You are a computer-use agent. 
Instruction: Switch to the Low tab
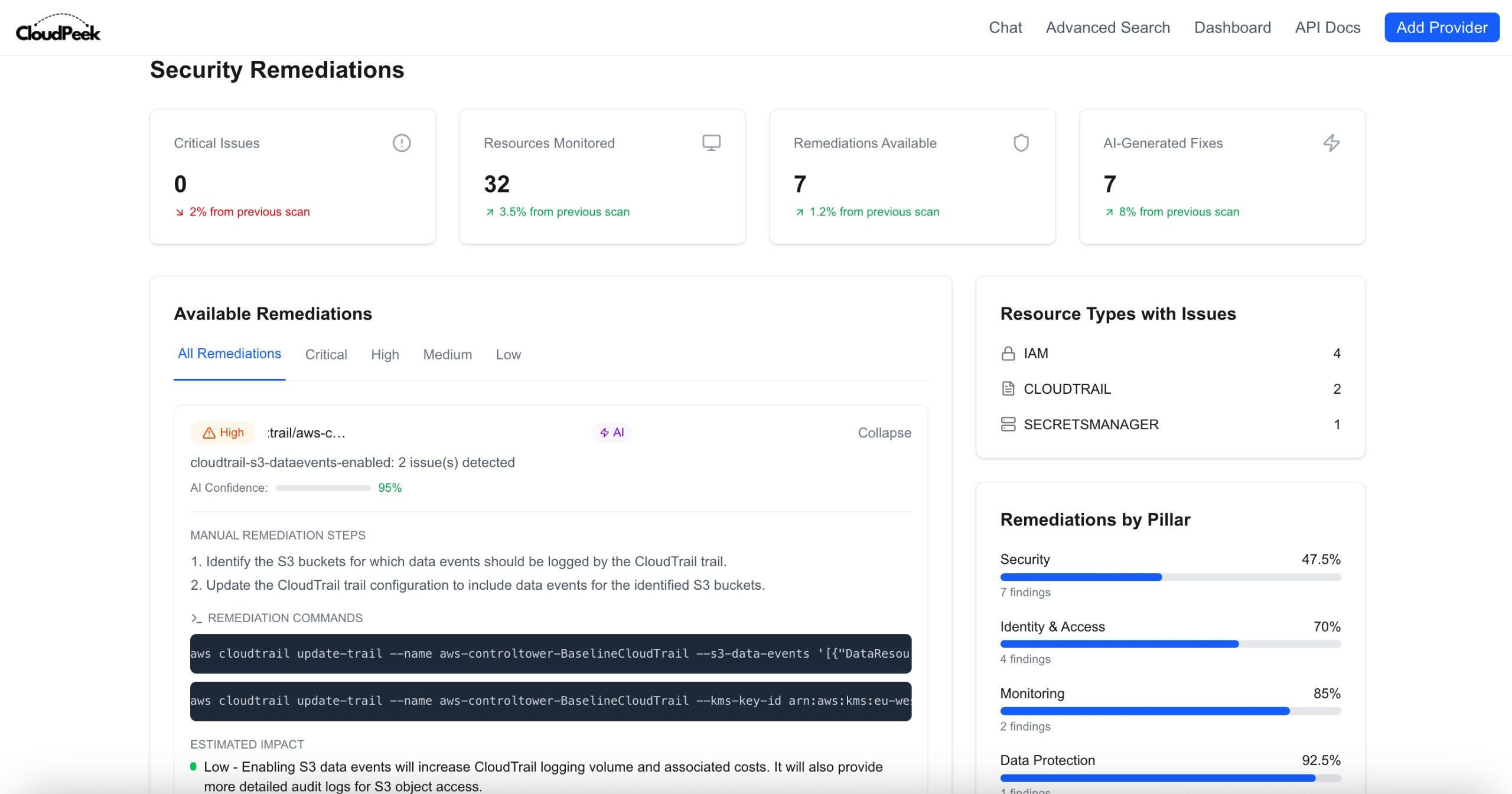coord(509,354)
